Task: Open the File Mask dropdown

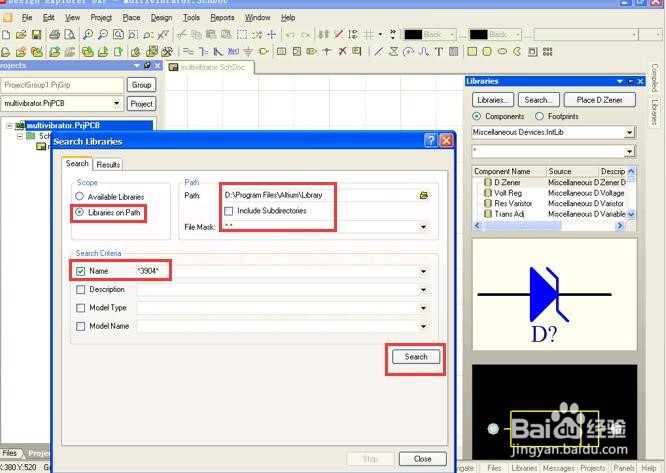Action: (x=423, y=227)
